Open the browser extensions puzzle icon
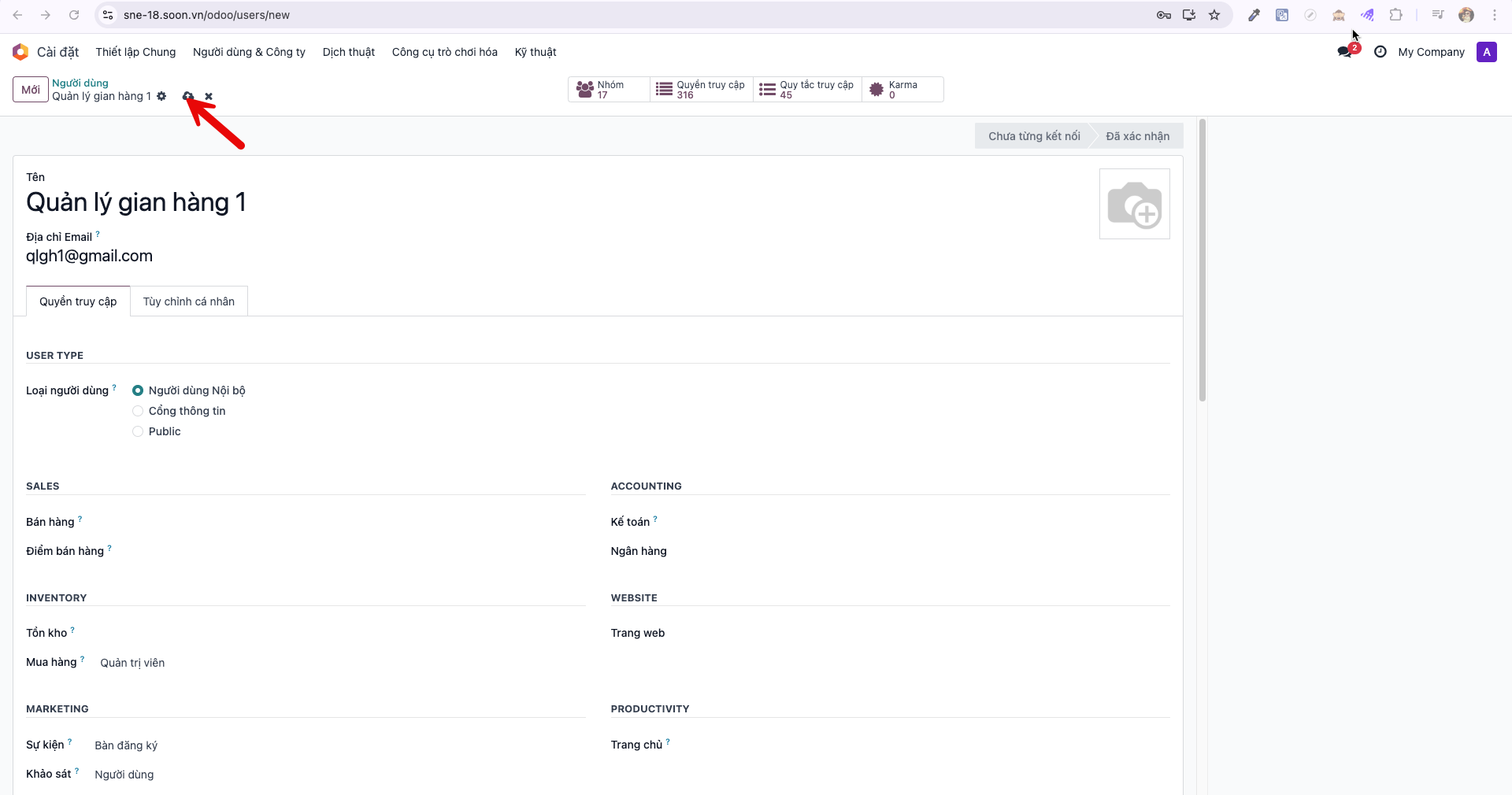Viewport: 1512px width, 795px height. tap(1395, 15)
